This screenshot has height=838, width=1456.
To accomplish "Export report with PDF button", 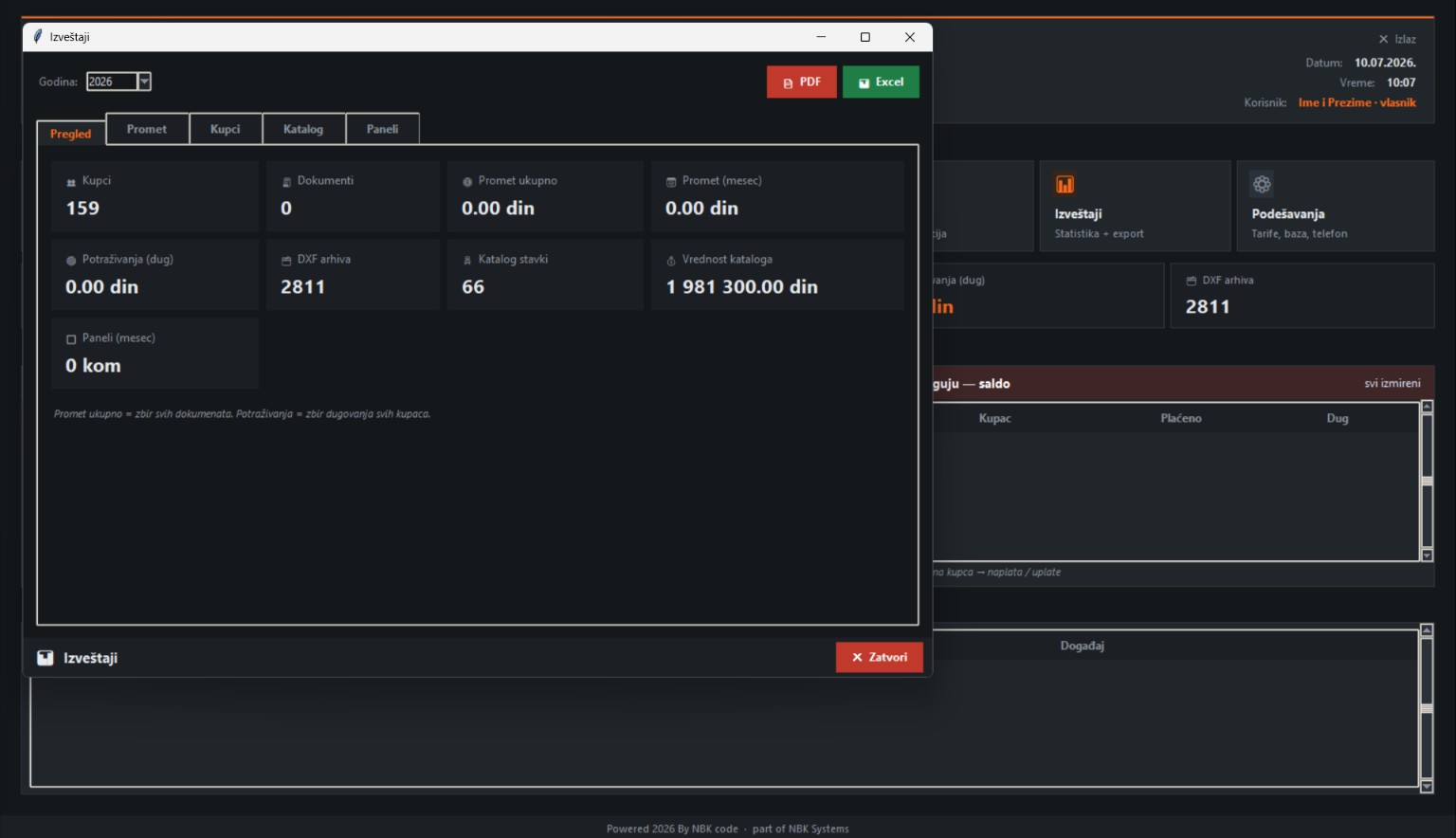I will (x=802, y=82).
